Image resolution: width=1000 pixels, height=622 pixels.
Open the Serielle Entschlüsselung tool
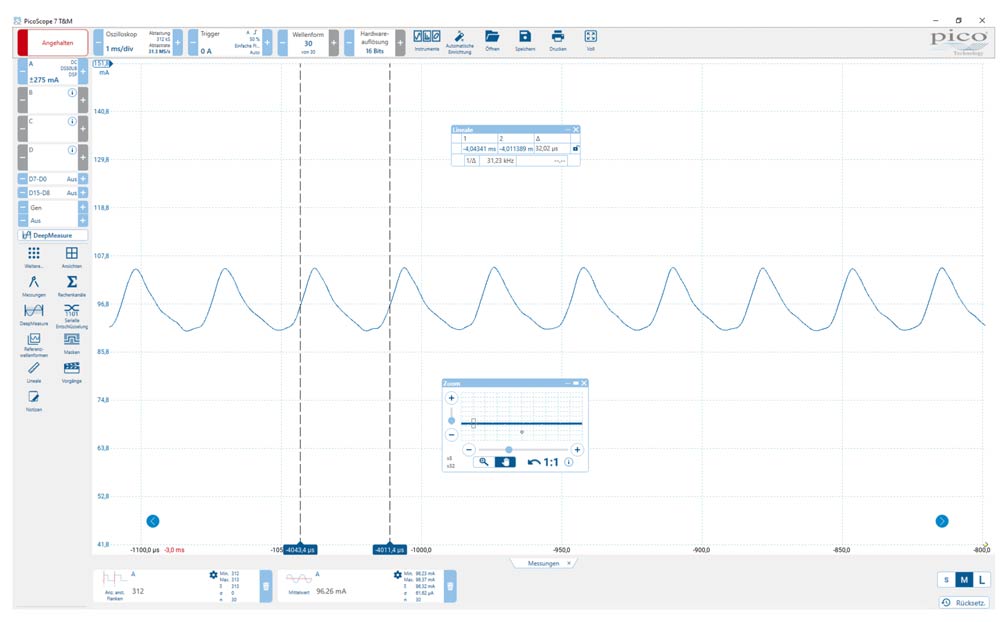(71, 311)
